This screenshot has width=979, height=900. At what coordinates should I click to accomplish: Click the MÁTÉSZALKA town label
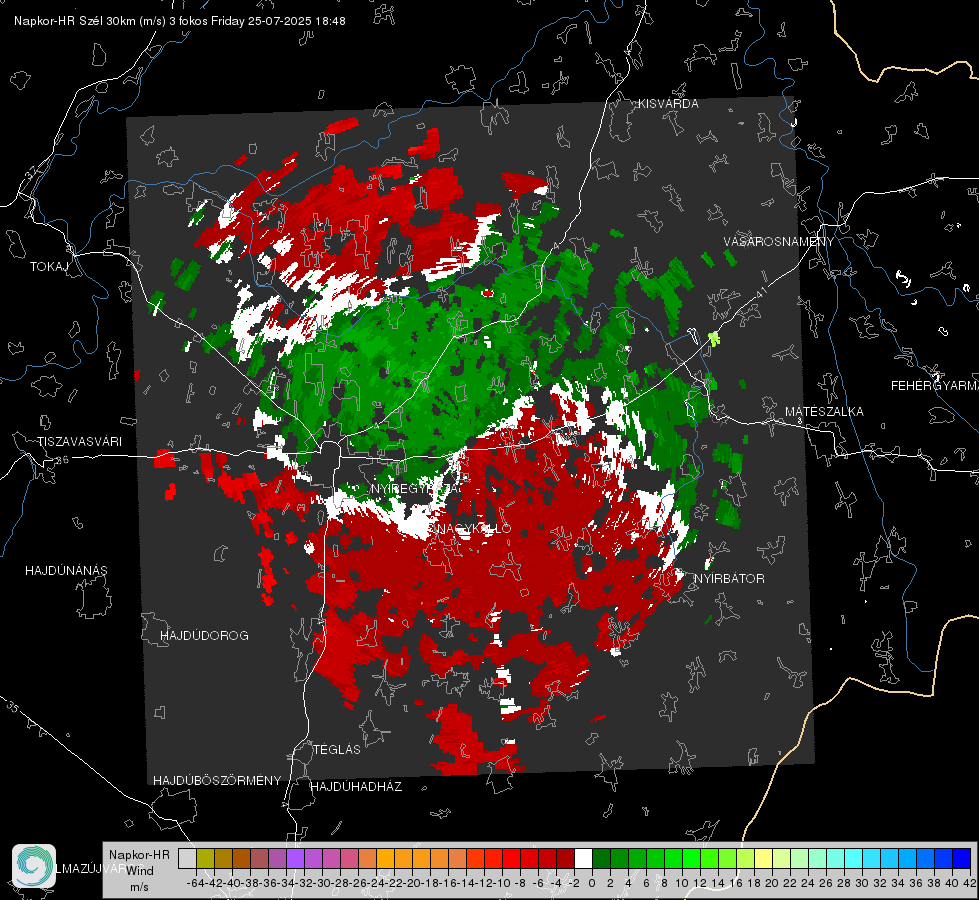[x=824, y=412]
